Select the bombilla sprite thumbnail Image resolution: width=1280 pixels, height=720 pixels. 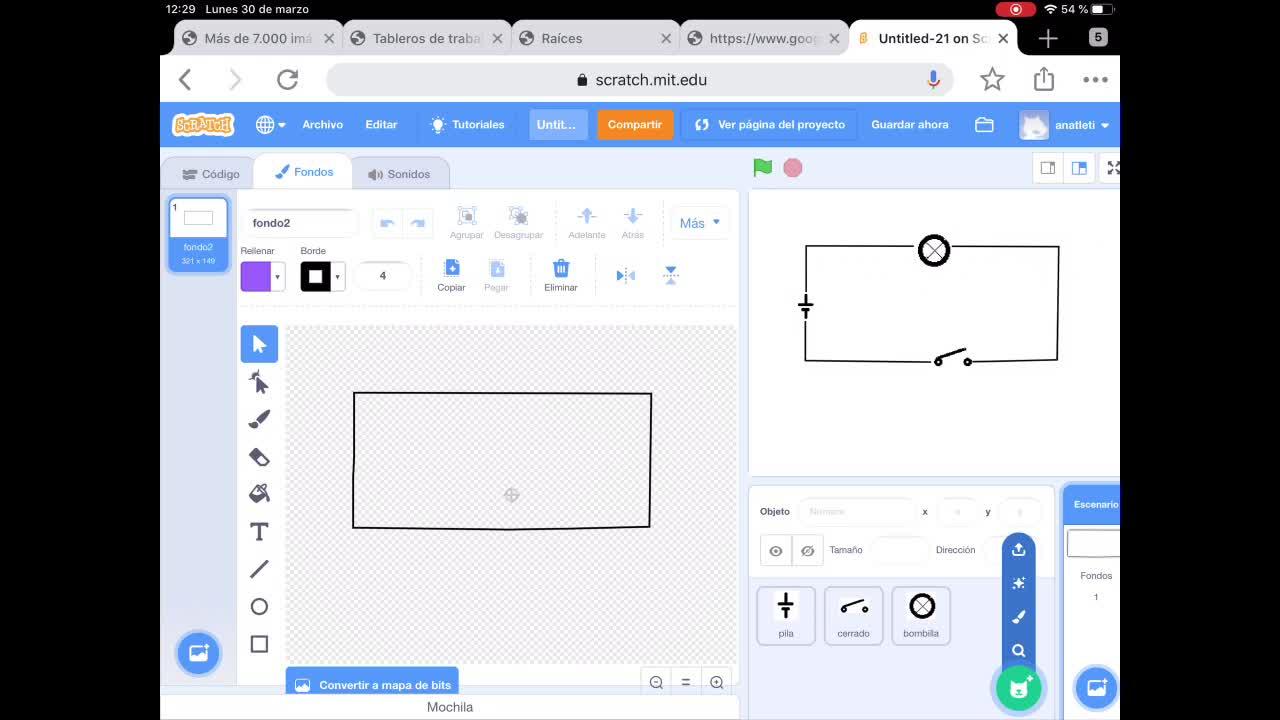tap(921, 615)
